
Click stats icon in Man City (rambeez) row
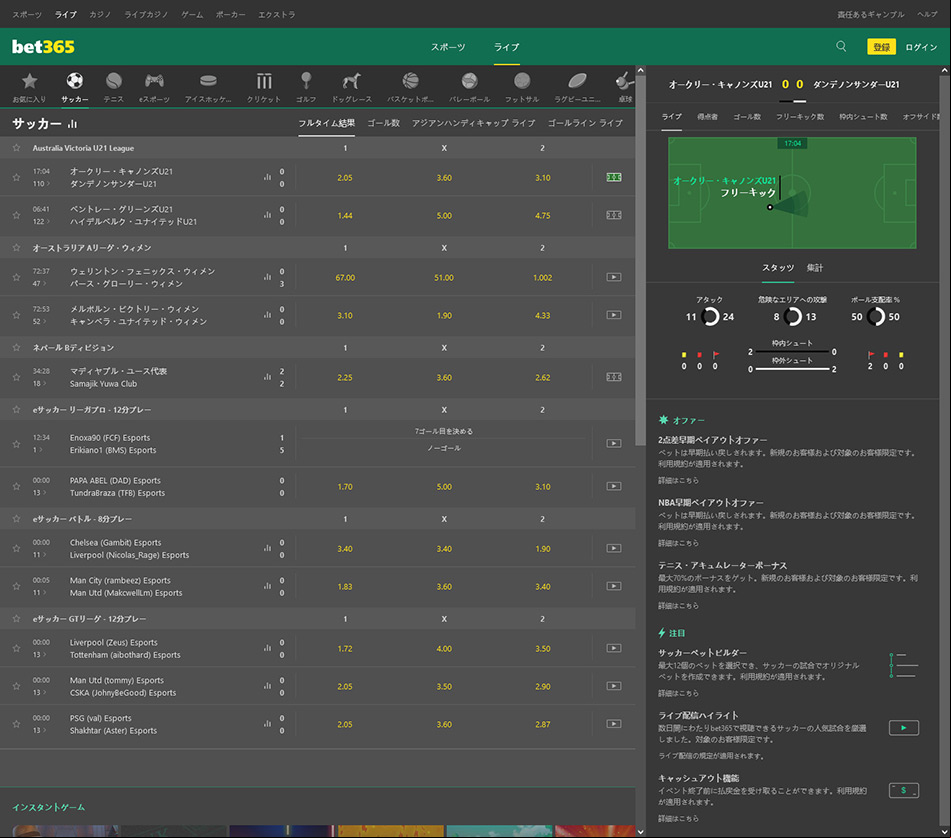pyautogui.click(x=267, y=586)
